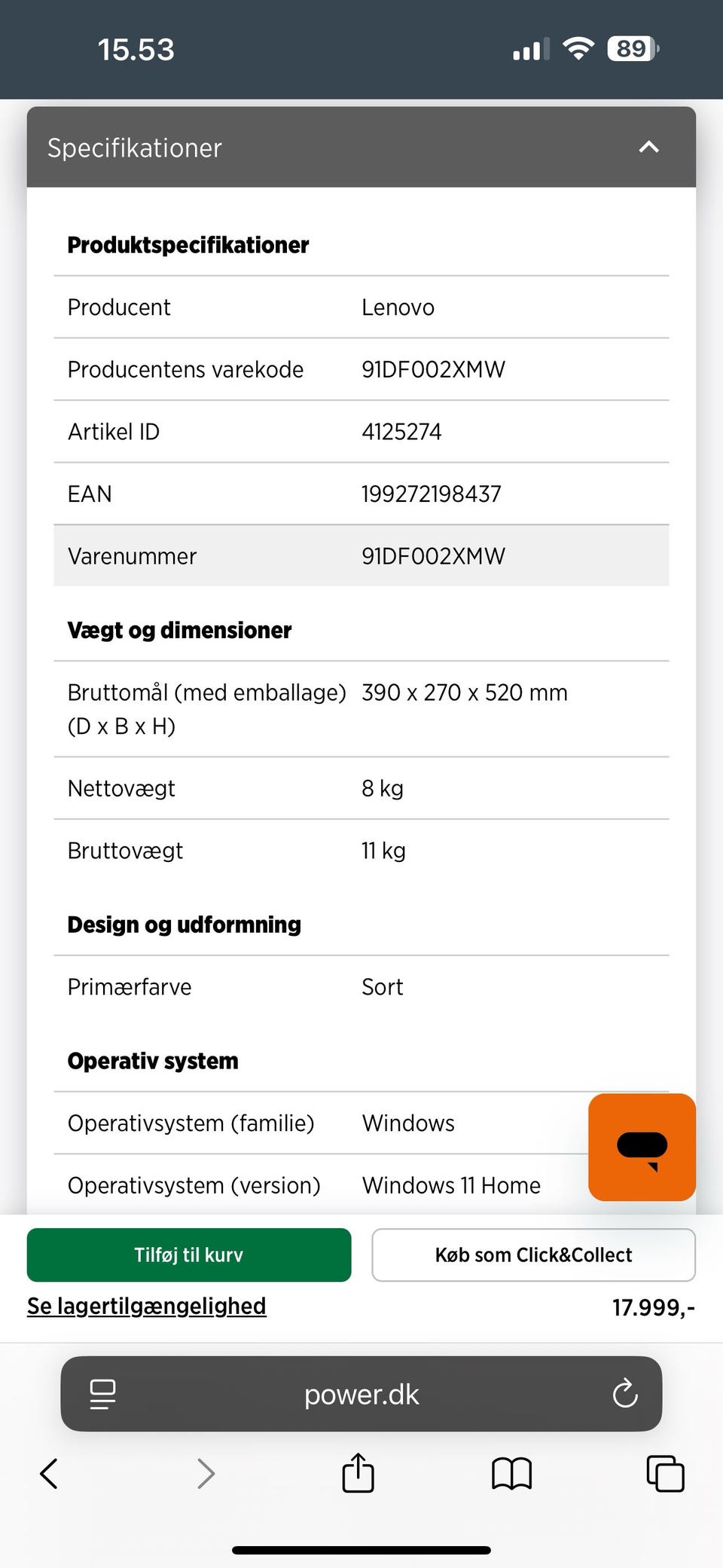The image size is (723, 1568).
Task: Select the Varenummer highlighted row
Action: (361, 556)
